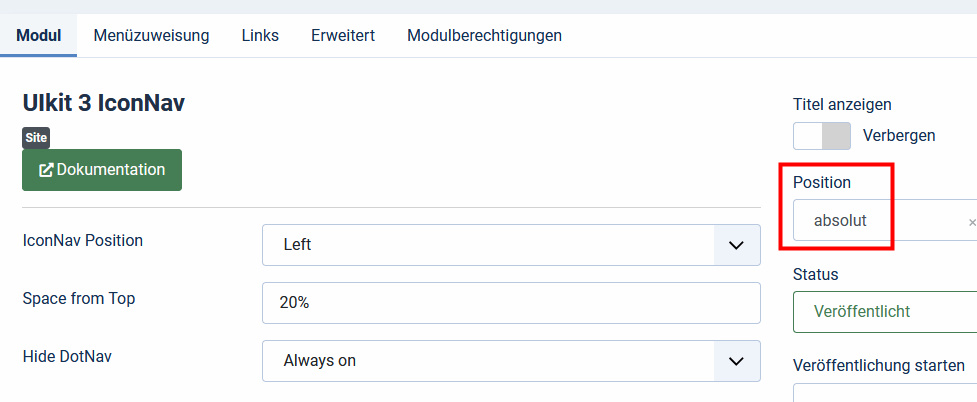The height and width of the screenshot is (402, 977).
Task: Open the Dokumentation external link icon
Action: pyautogui.click(x=46, y=170)
